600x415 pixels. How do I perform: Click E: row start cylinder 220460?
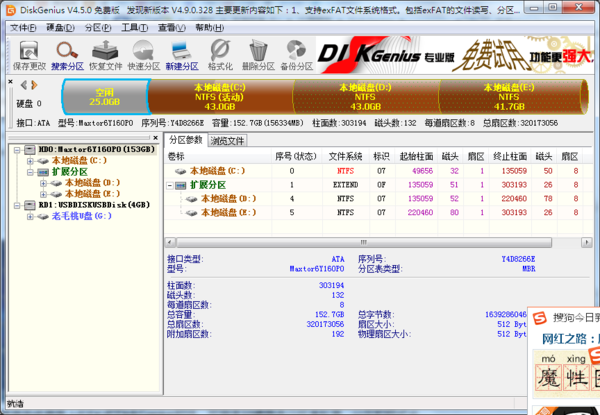(x=420, y=213)
